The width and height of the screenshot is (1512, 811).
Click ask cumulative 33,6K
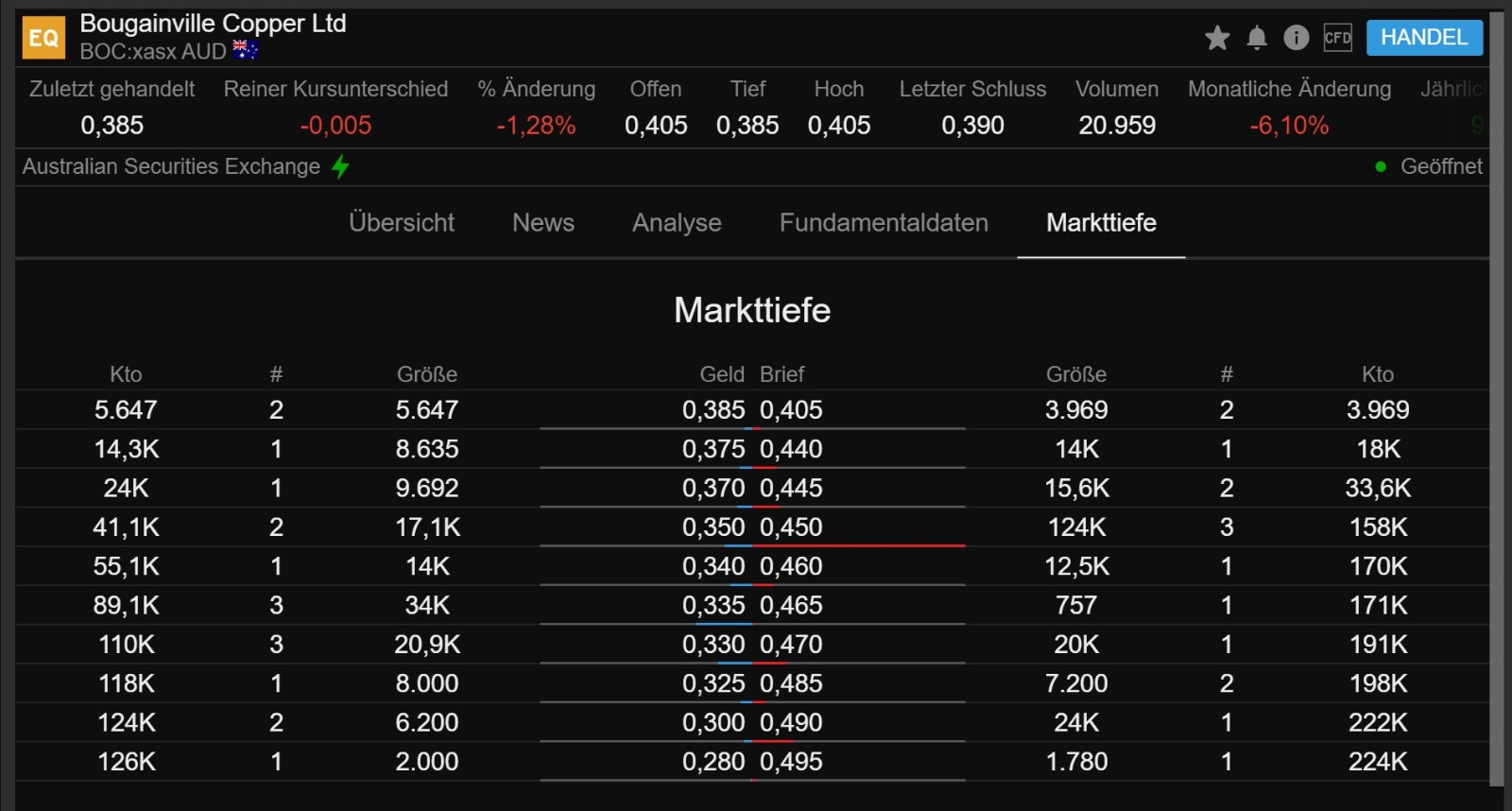[1378, 489]
